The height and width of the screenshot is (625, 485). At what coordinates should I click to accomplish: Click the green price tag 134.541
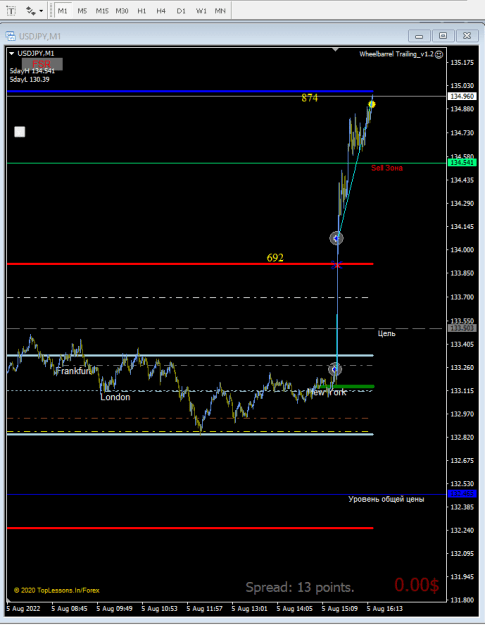(x=462, y=163)
